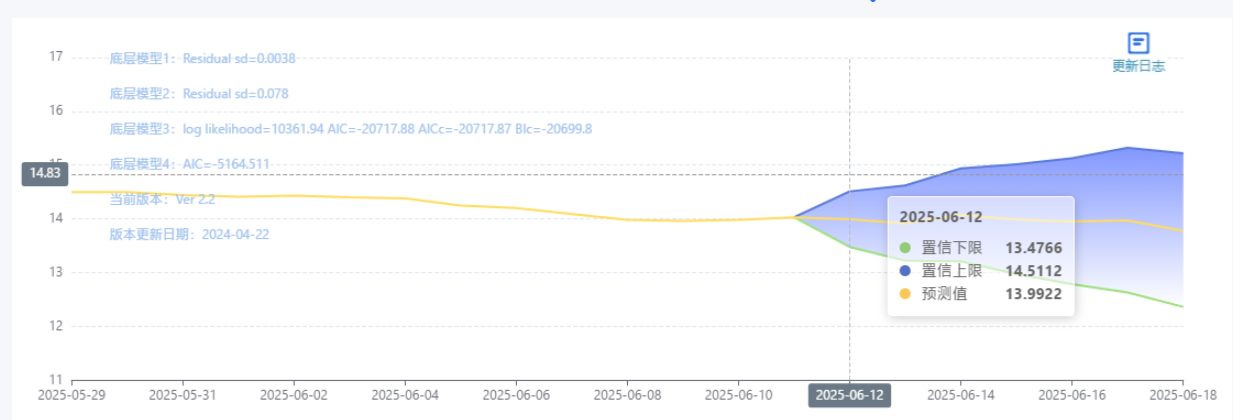This screenshot has height=420, width=1233.
Task: Click the 2025-06-18 axis label
Action: point(1182,395)
